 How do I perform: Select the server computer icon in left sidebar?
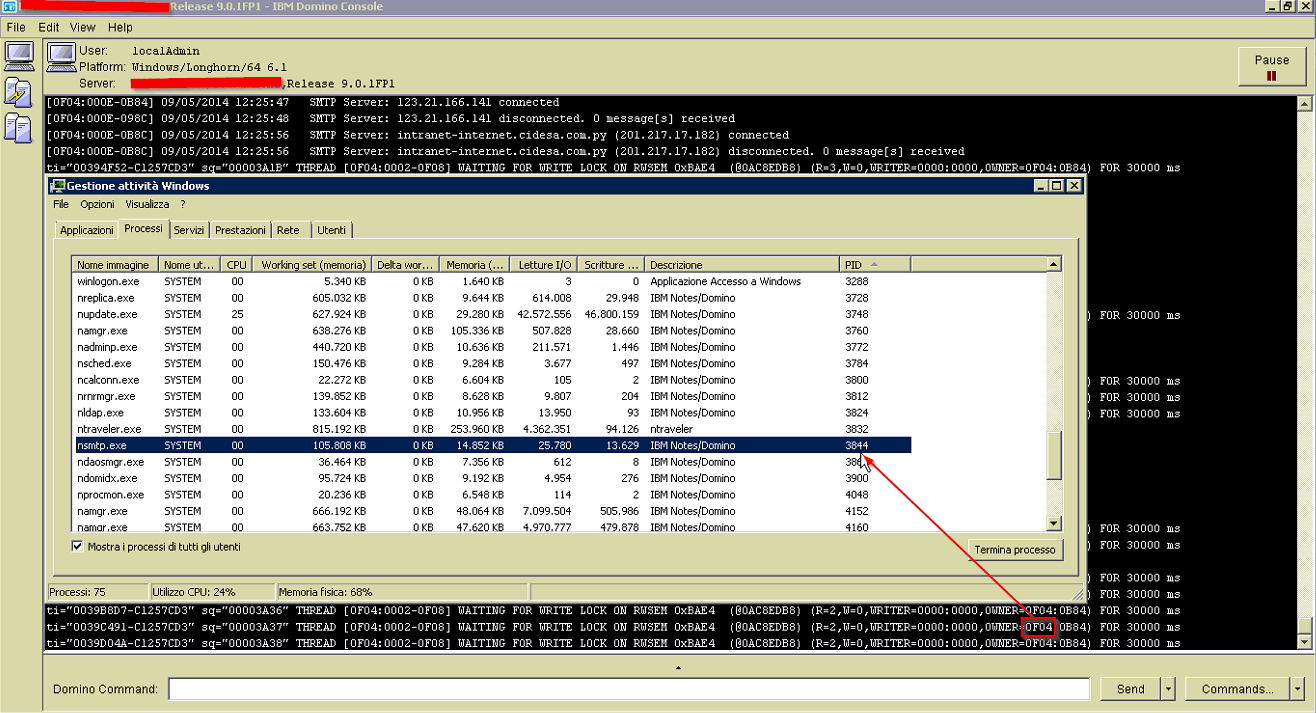(19, 56)
